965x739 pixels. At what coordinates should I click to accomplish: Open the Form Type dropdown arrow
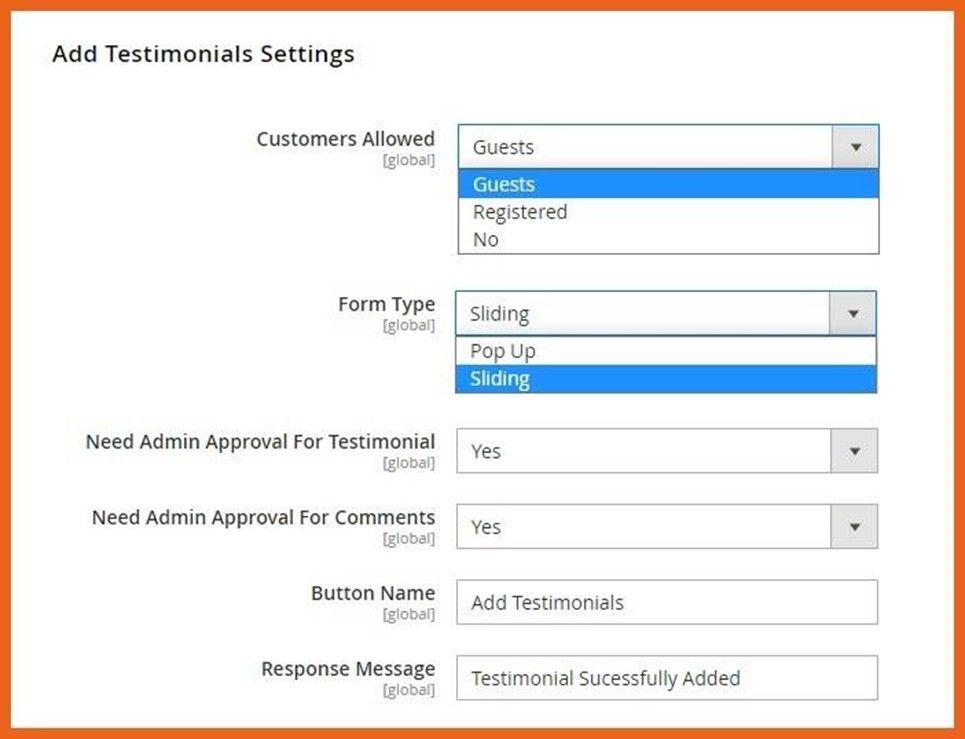click(853, 313)
